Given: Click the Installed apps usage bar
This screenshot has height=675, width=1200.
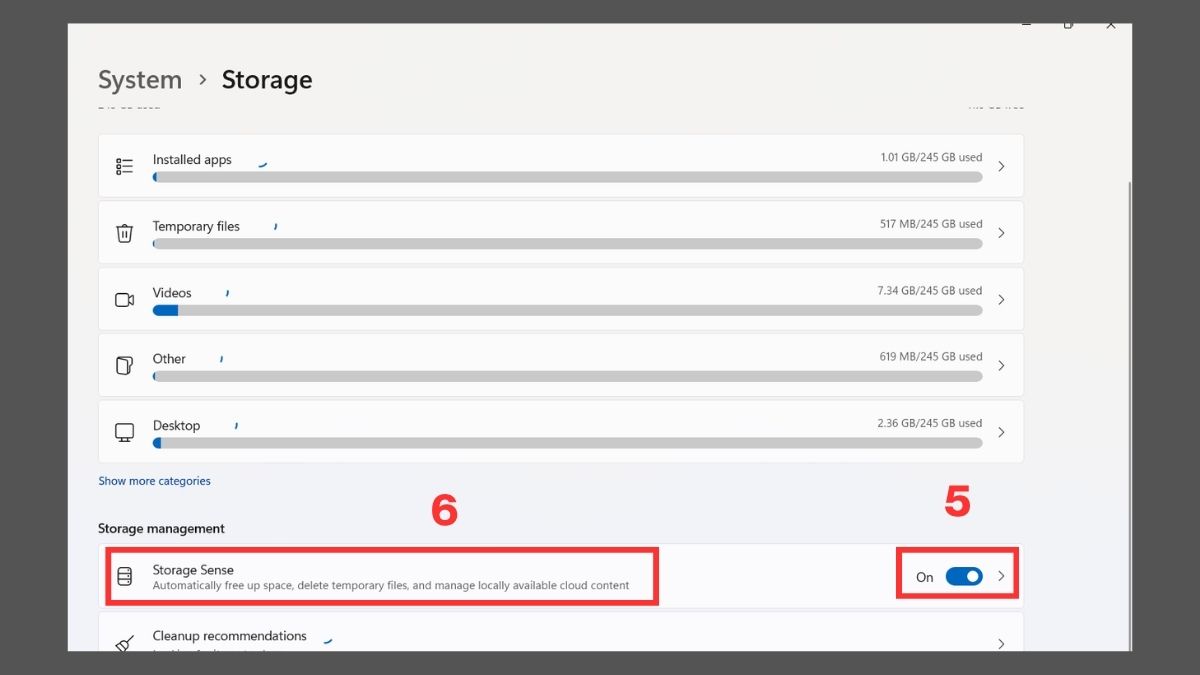Looking at the screenshot, I should [x=567, y=177].
